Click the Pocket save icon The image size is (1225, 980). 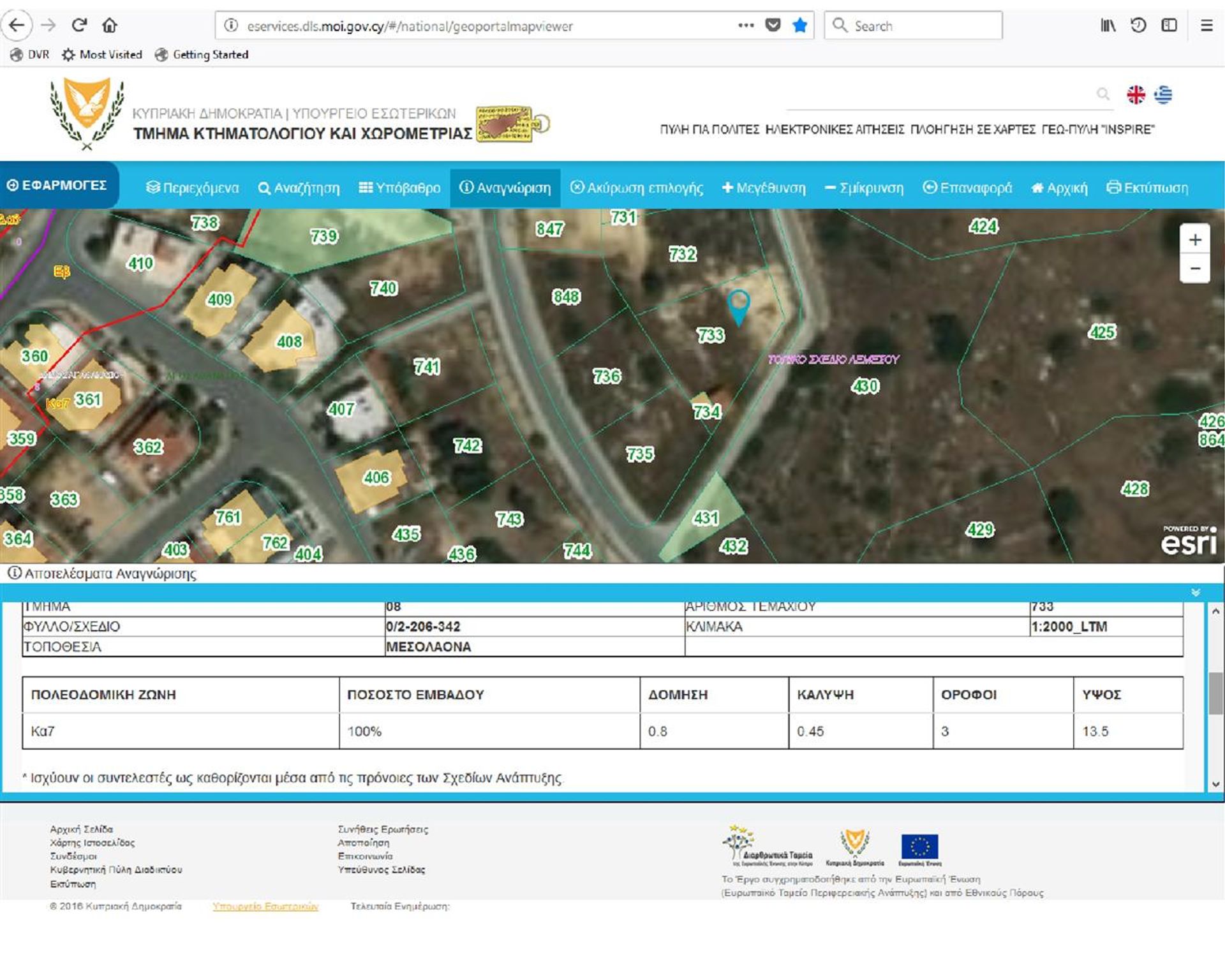point(773,26)
